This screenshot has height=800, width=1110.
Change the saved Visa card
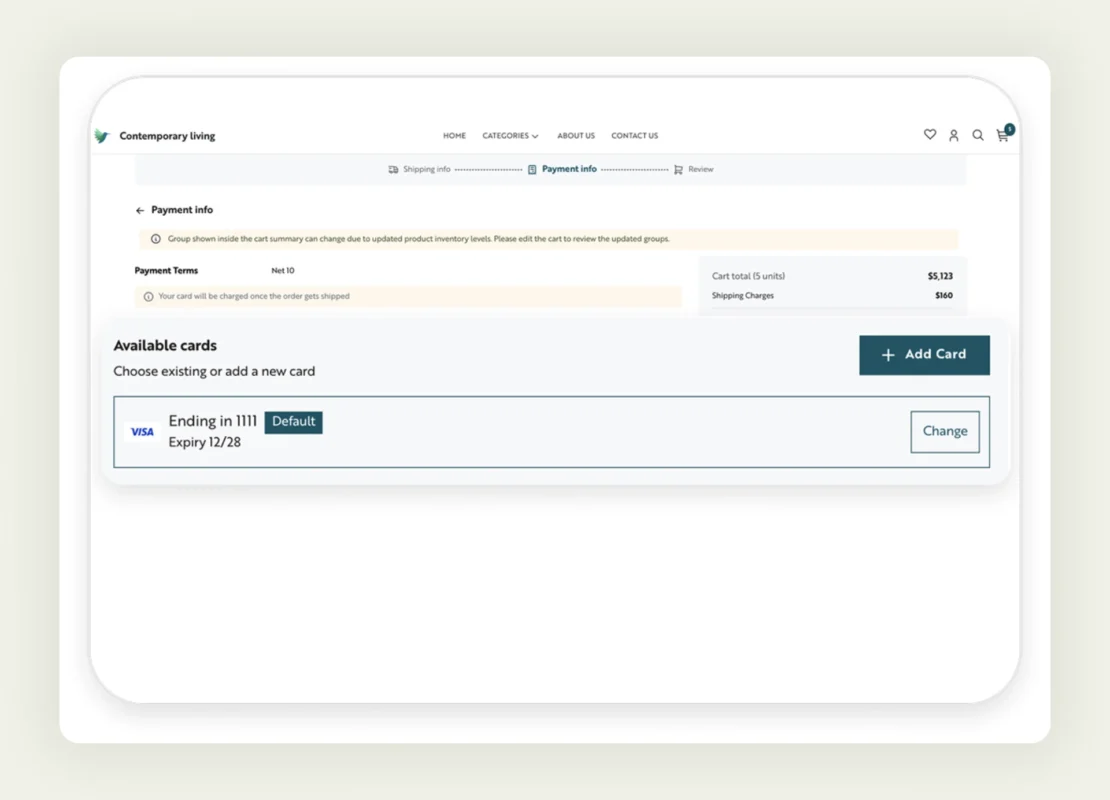click(944, 431)
